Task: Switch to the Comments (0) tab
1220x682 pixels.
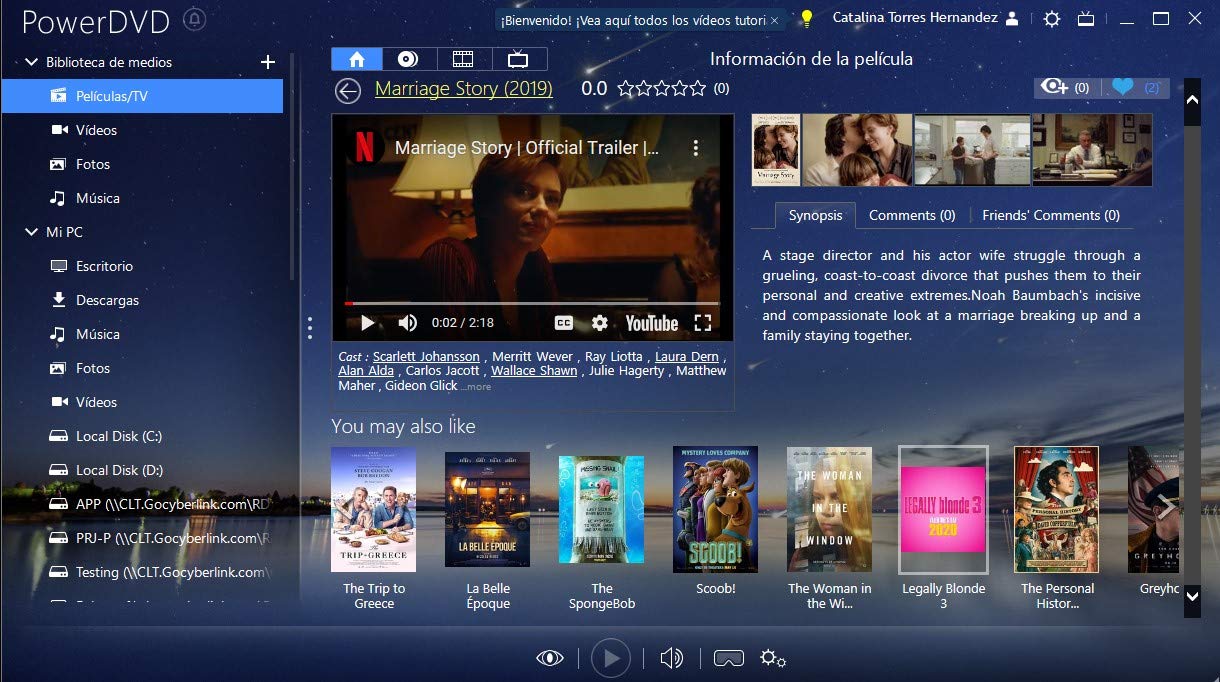Action: click(912, 215)
